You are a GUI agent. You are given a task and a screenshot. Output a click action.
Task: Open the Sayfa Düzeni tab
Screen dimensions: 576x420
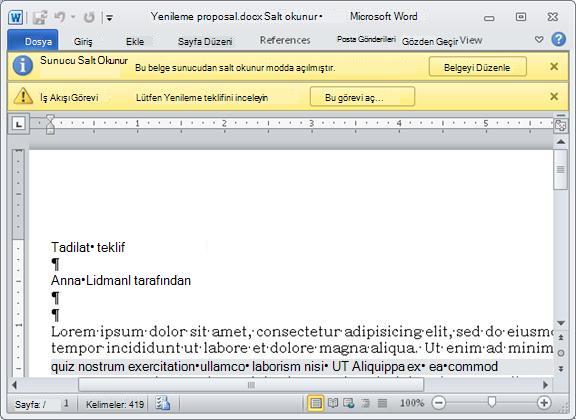tap(205, 41)
